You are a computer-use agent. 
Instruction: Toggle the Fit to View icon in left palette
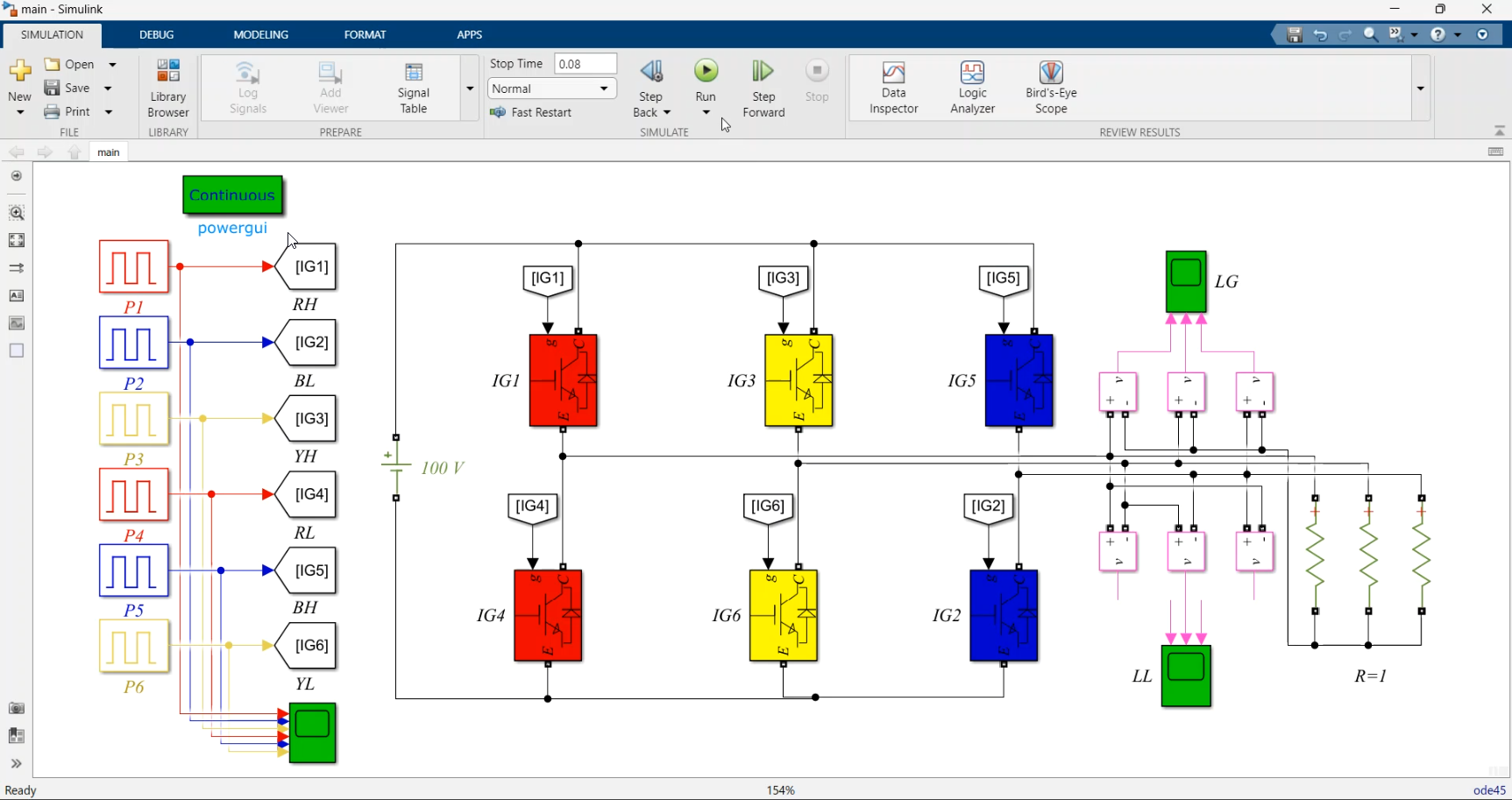coord(16,240)
